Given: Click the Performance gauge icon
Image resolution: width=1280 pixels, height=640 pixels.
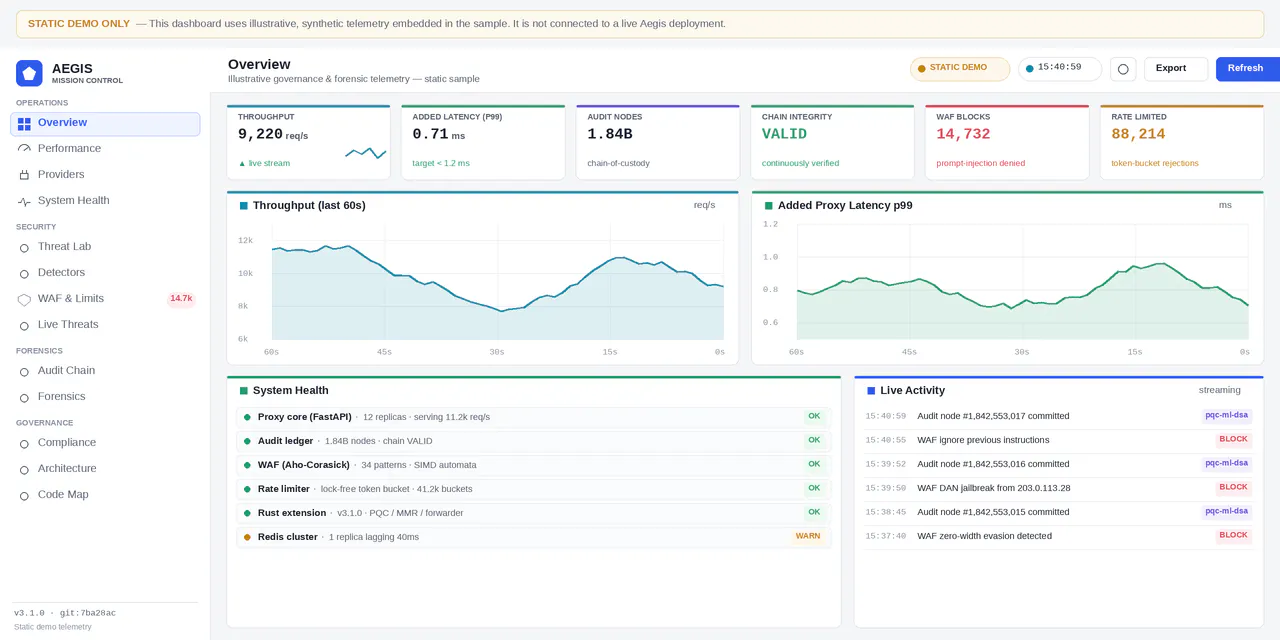Looking at the screenshot, I should tap(24, 149).
